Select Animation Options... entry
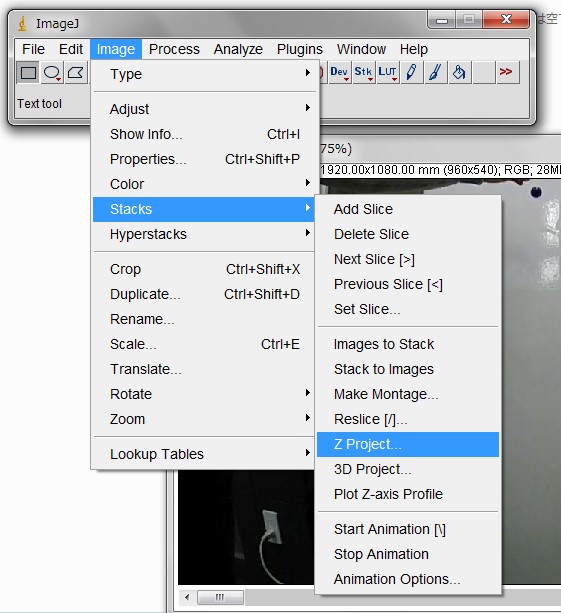The height and width of the screenshot is (613, 561). pos(408,579)
